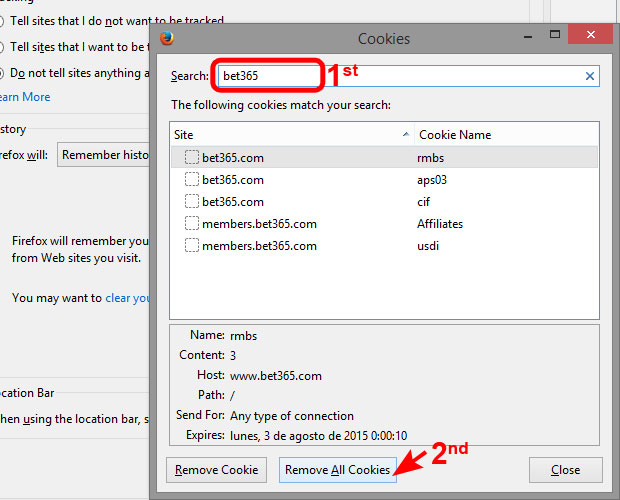This screenshot has height=500, width=620.
Task: Select the cookie named aps03
Action: [384, 179]
